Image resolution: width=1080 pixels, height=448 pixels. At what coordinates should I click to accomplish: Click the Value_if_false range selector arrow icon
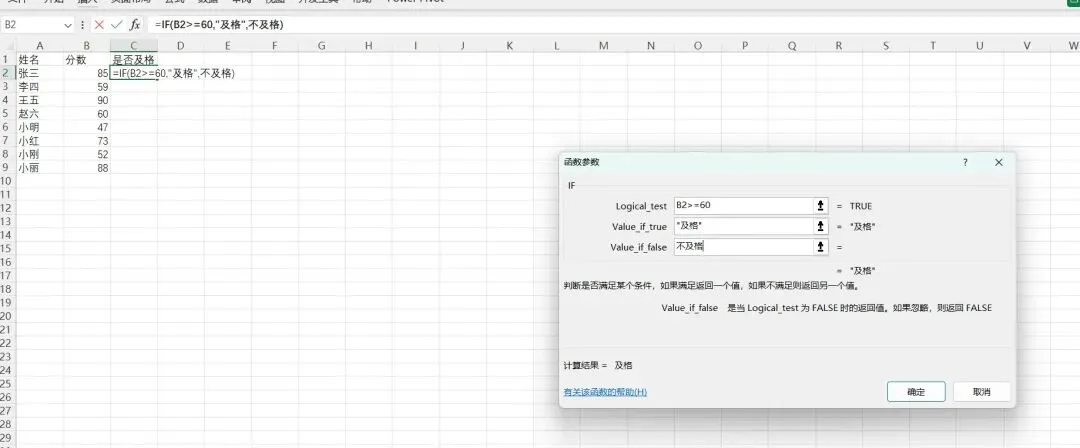pyautogui.click(x=820, y=247)
